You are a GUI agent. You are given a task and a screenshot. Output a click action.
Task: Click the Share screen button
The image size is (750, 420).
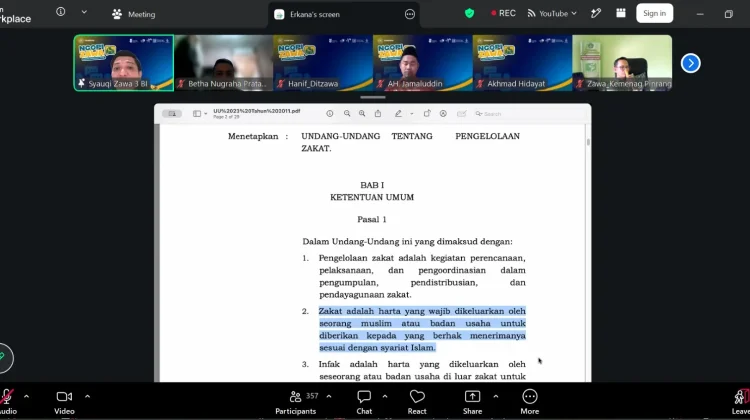[473, 402]
